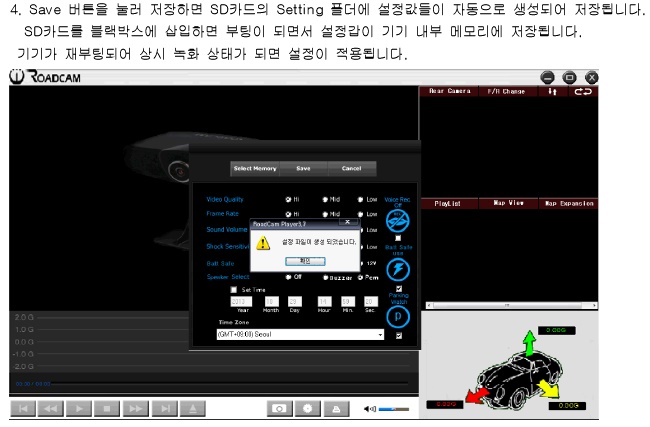Select Mid for Frame Rate

click(x=325, y=214)
